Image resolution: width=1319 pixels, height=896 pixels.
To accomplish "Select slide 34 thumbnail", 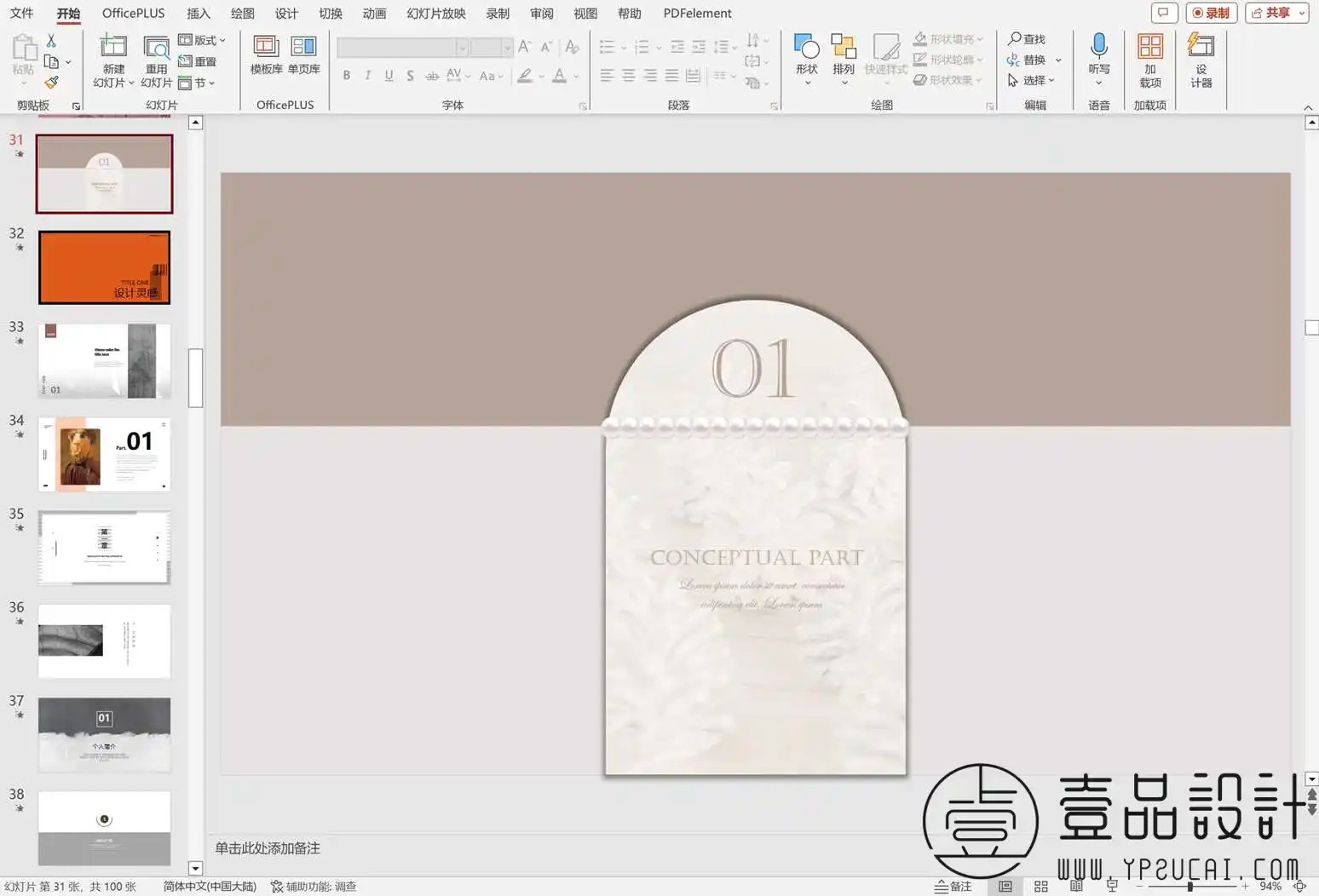I will 104,454.
